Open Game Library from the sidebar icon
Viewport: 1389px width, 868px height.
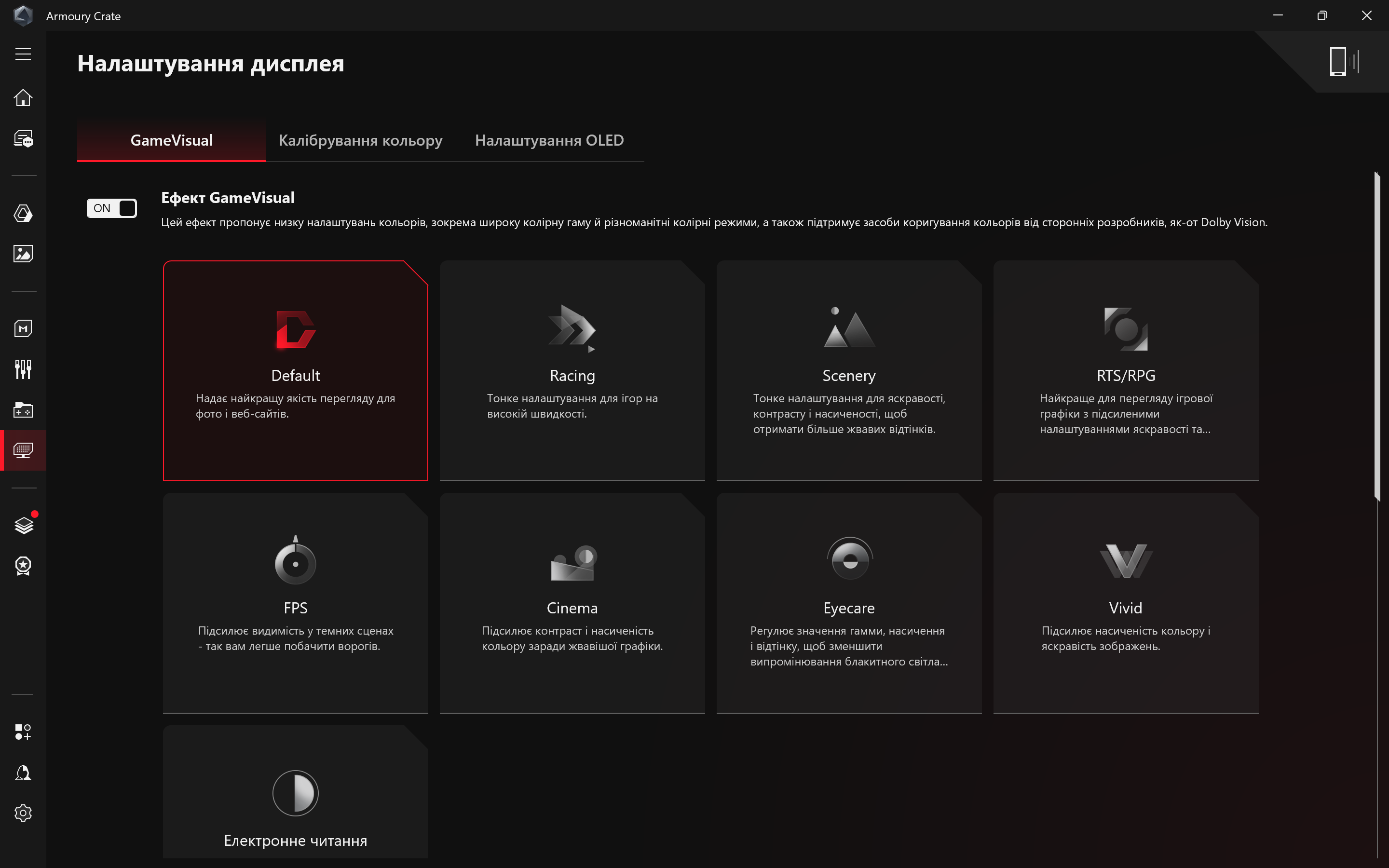point(23,410)
